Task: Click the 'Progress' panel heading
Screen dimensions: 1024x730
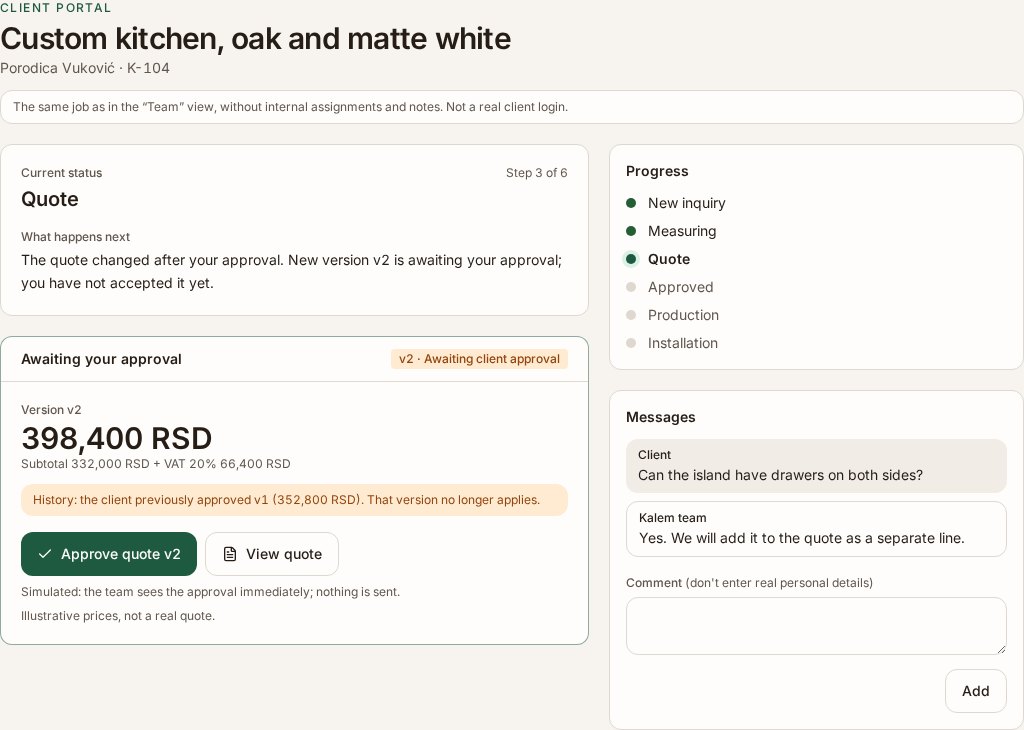Action: [657, 171]
